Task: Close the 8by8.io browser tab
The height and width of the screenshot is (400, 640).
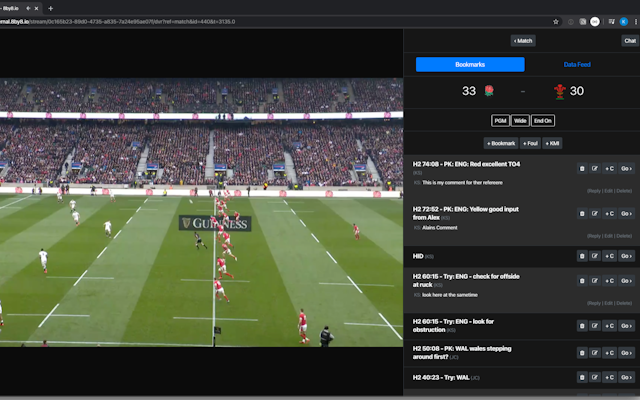Action: coord(36,8)
